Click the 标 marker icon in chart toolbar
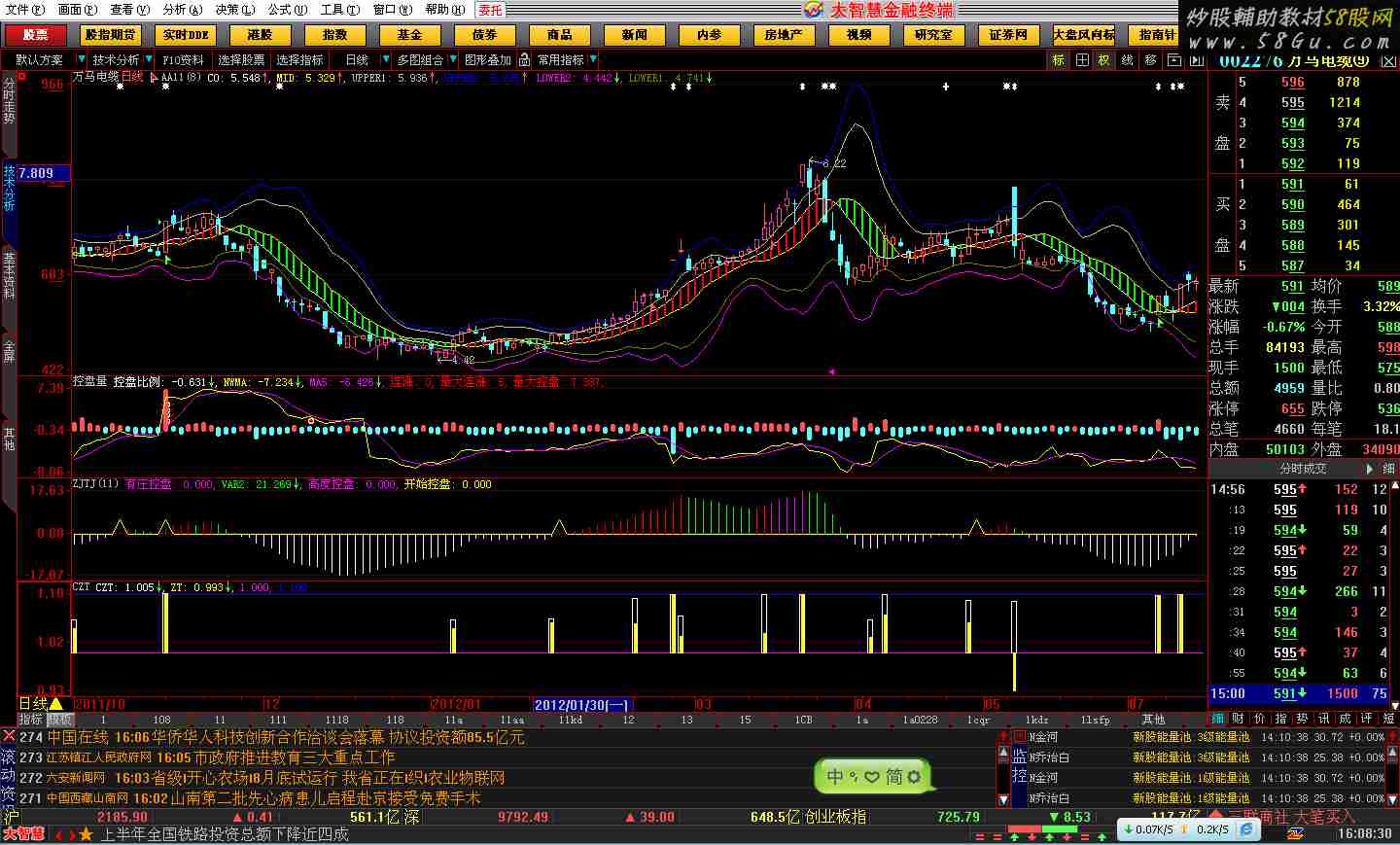Screen dimensions: 1400x845 pos(1058,60)
